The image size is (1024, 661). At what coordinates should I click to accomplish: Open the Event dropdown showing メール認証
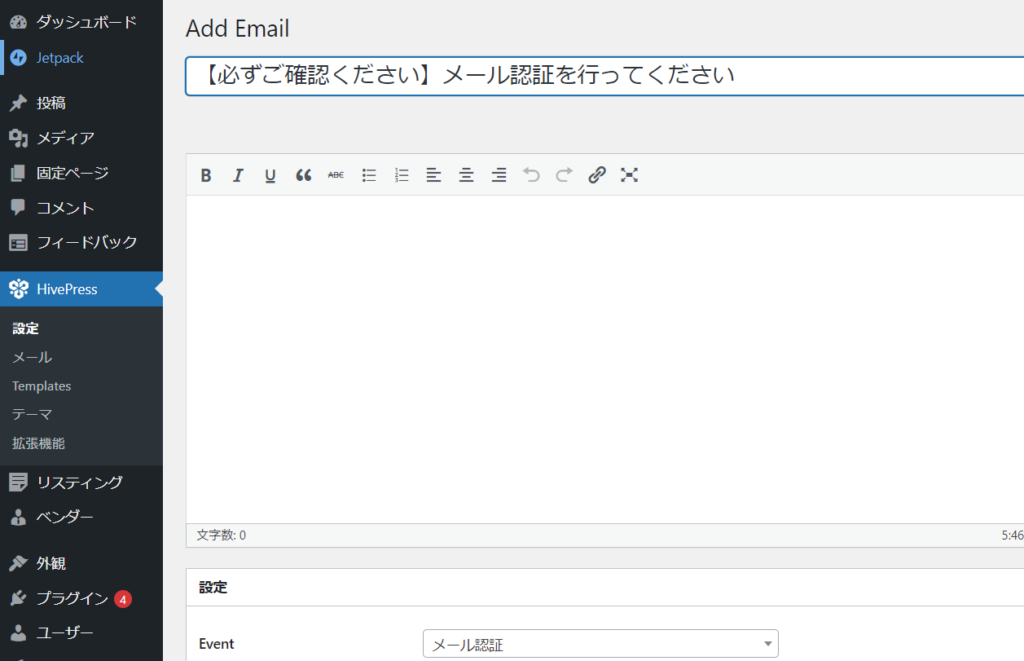pos(600,644)
